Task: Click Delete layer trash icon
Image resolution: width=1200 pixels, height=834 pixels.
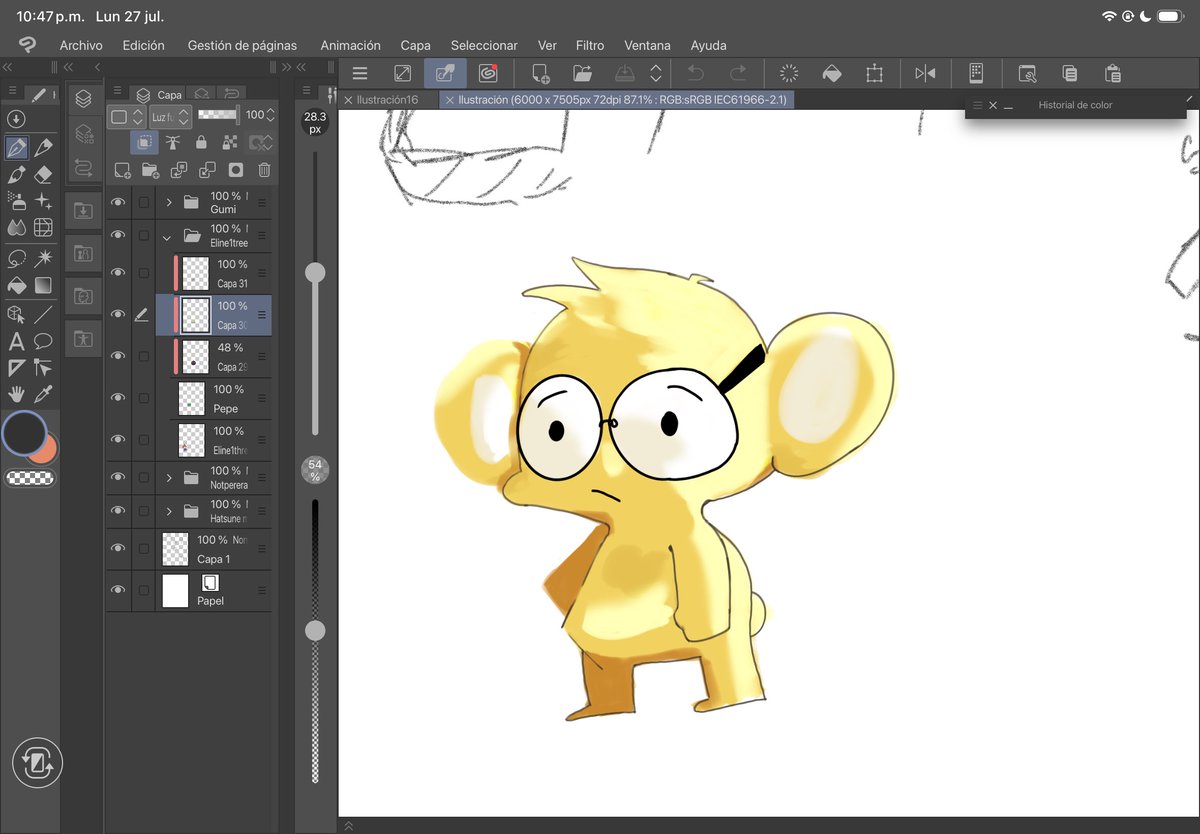Action: point(264,170)
